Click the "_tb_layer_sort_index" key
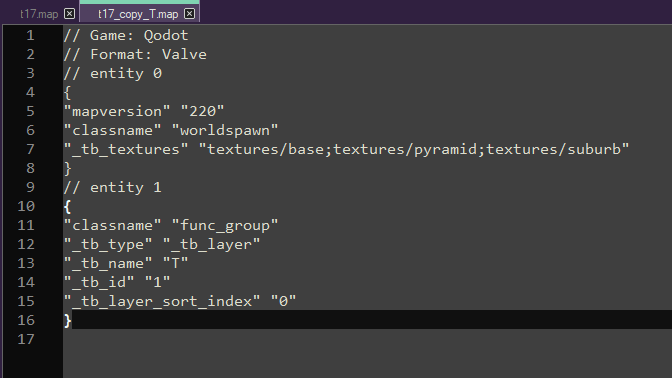 (162, 301)
